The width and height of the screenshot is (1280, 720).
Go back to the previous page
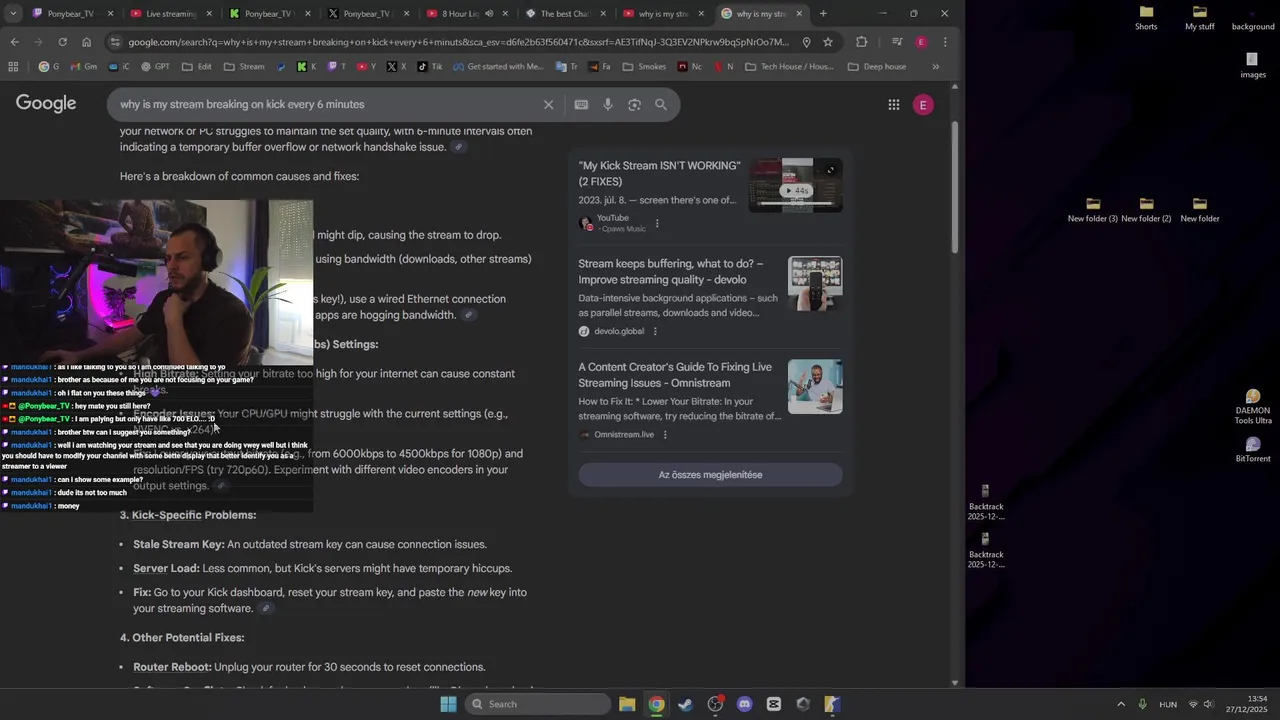pyautogui.click(x=14, y=42)
